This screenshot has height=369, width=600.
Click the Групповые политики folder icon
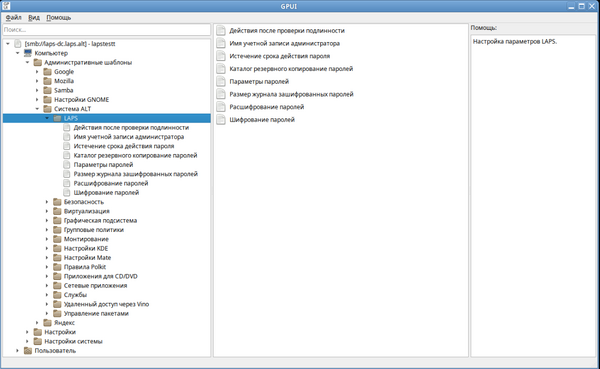point(57,230)
